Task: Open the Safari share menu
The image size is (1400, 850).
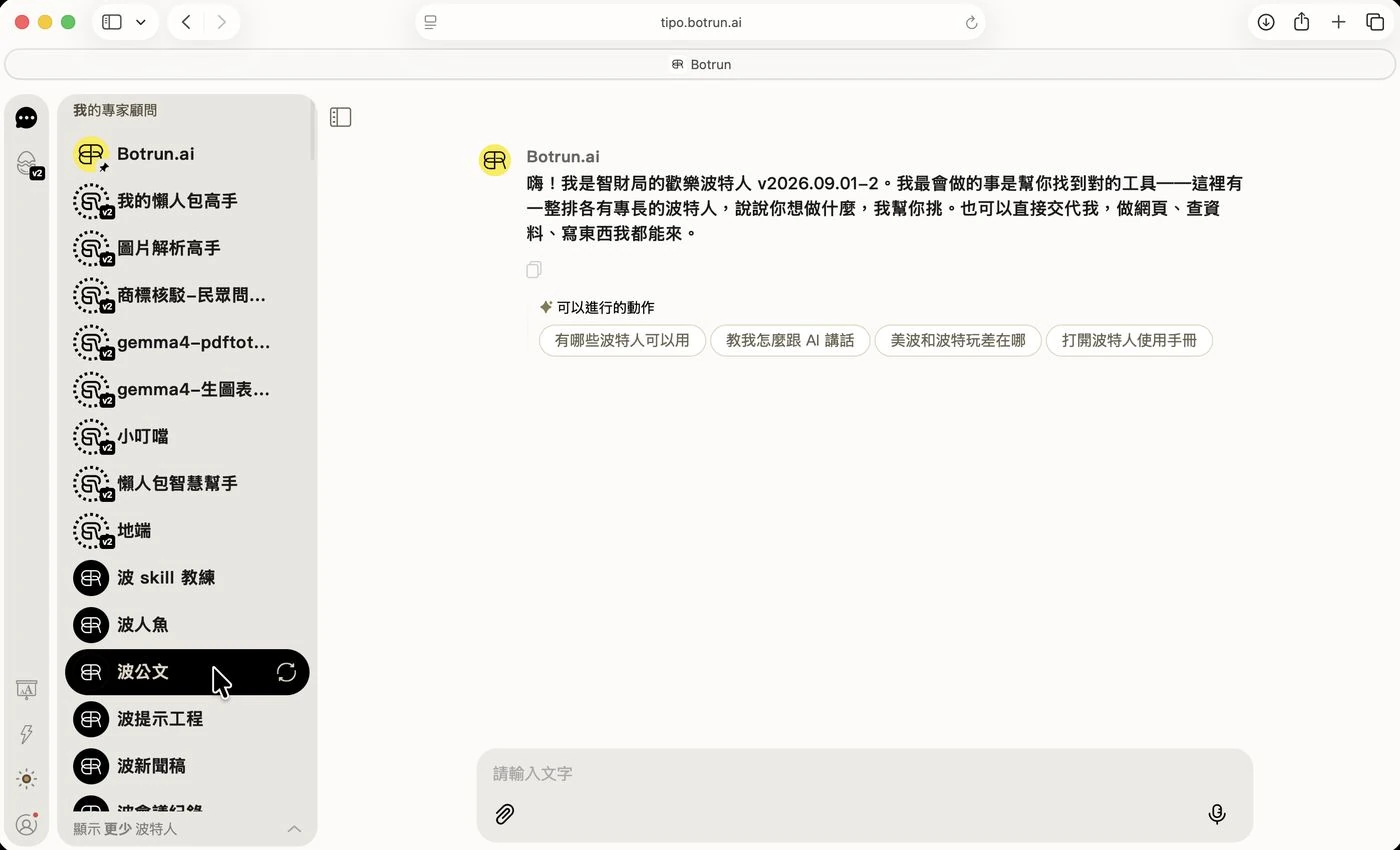Action: (1302, 22)
